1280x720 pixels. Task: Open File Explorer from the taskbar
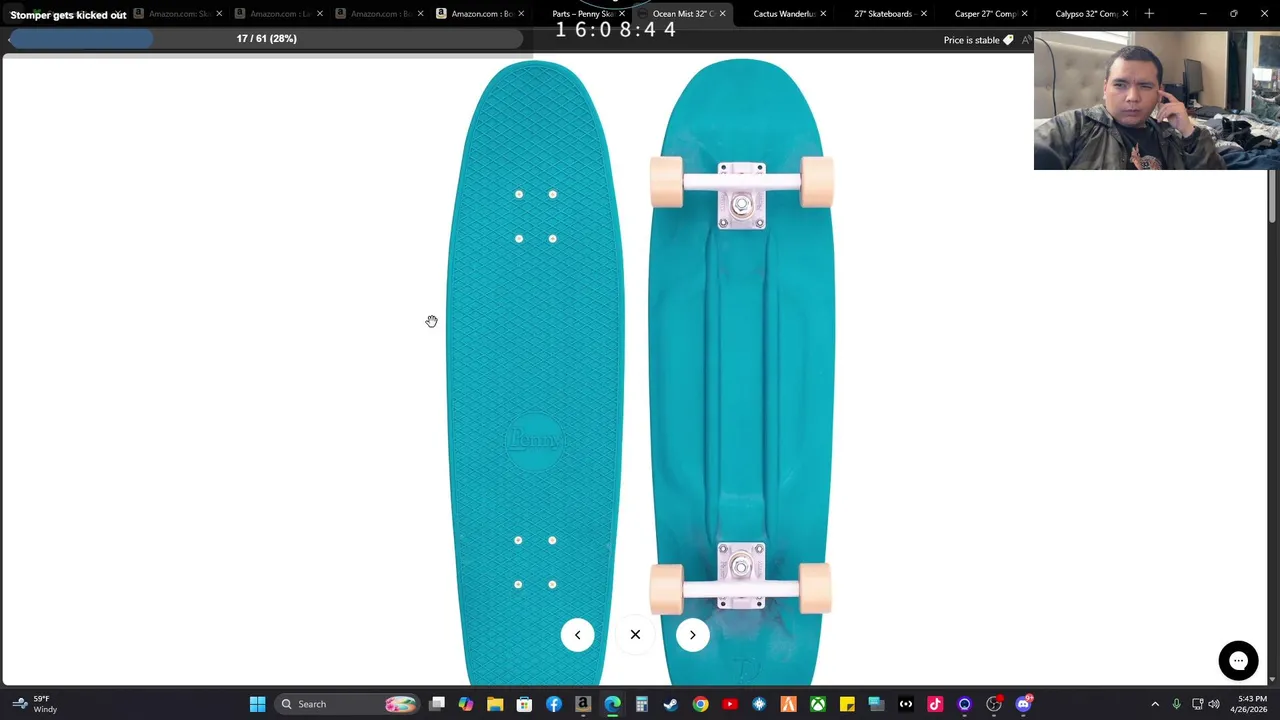[495, 704]
